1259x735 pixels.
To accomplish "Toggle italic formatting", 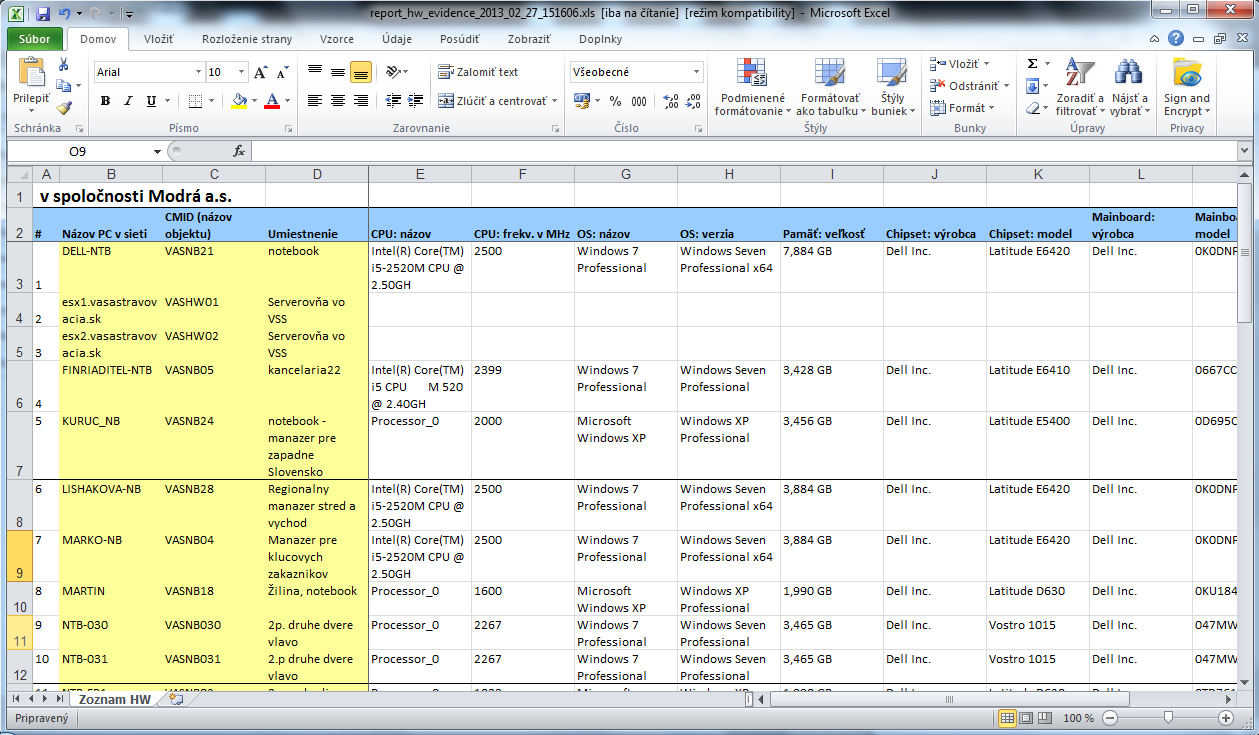I will [128, 101].
